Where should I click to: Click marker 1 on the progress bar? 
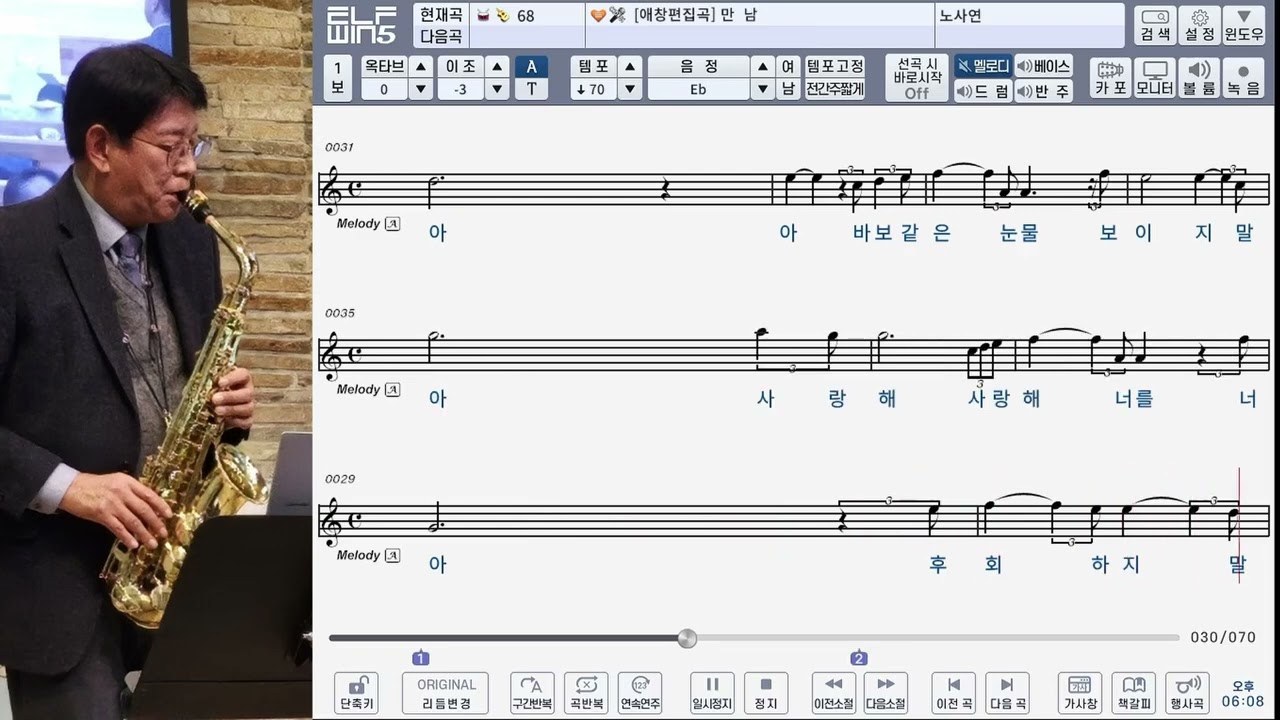420,658
